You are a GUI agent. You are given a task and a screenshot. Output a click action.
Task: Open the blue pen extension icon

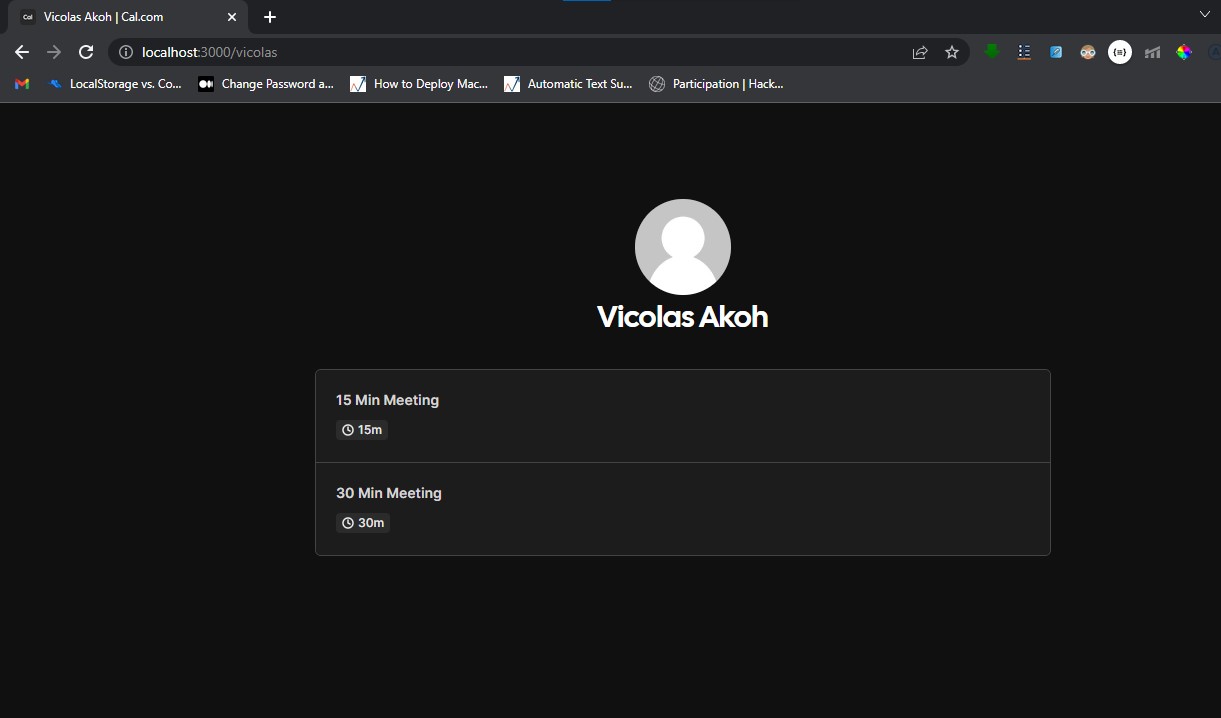point(1056,52)
